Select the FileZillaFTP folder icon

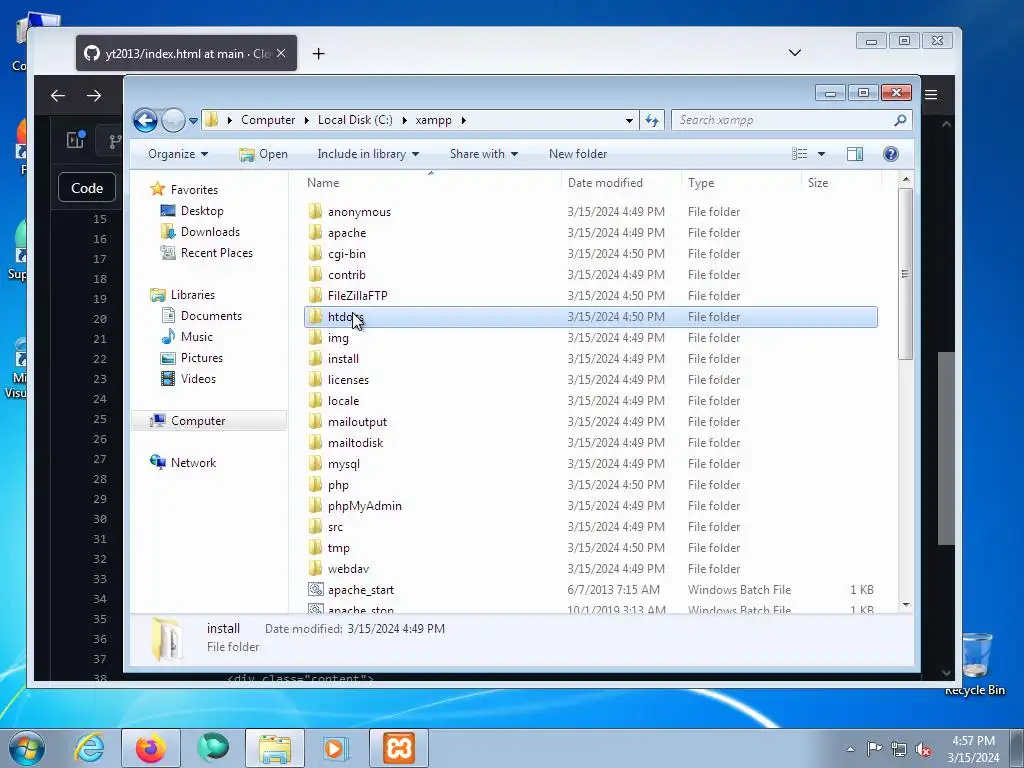point(315,295)
